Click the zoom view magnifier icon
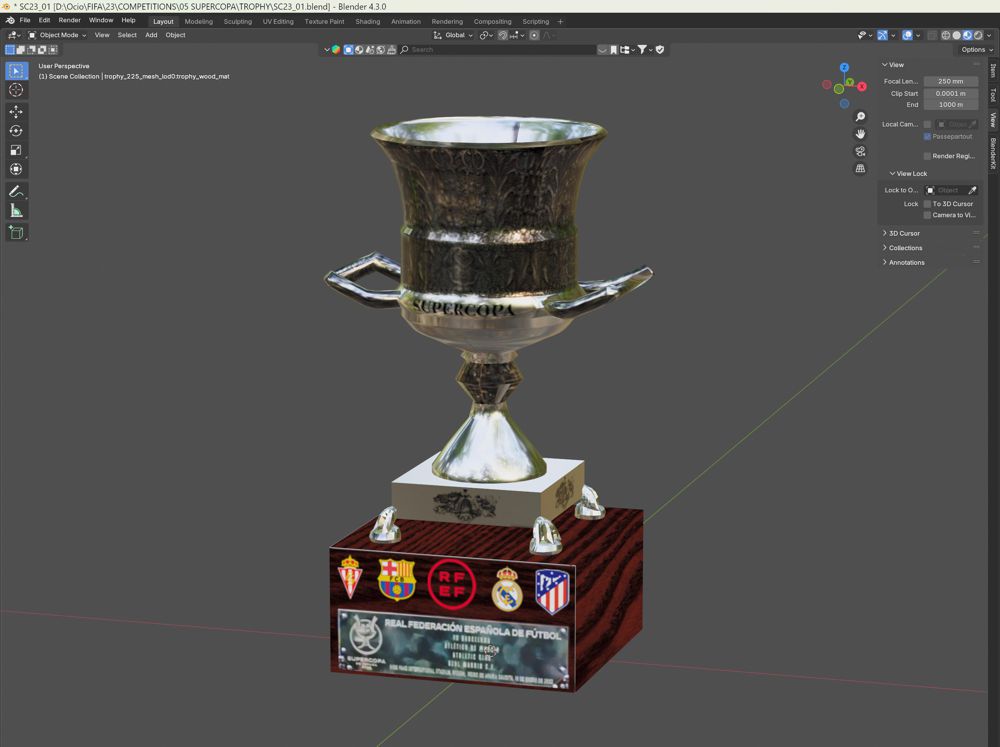Viewport: 1000px width, 747px height. [x=860, y=116]
